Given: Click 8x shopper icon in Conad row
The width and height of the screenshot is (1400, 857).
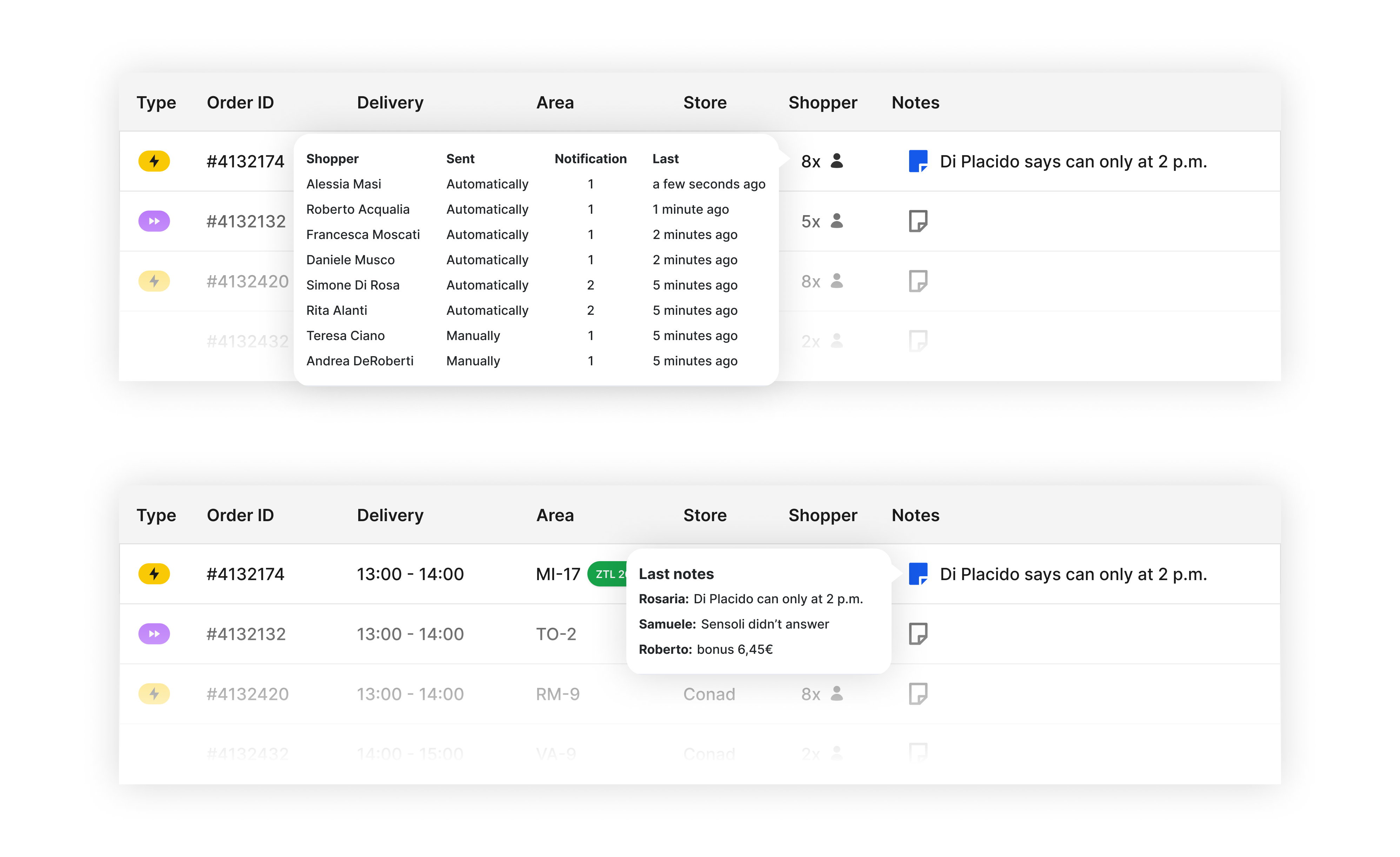Looking at the screenshot, I should point(836,694).
